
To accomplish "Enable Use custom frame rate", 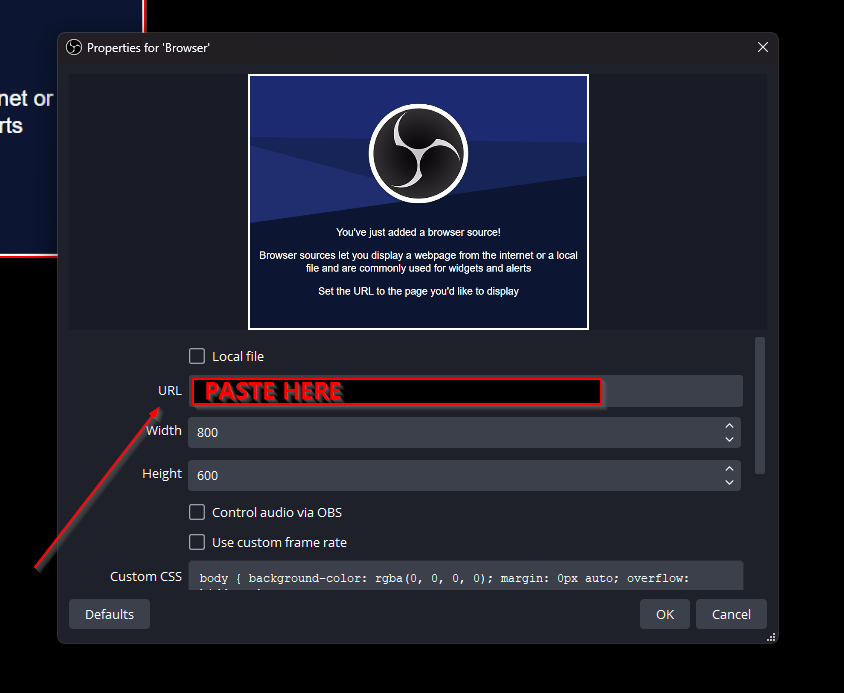I will tap(197, 542).
